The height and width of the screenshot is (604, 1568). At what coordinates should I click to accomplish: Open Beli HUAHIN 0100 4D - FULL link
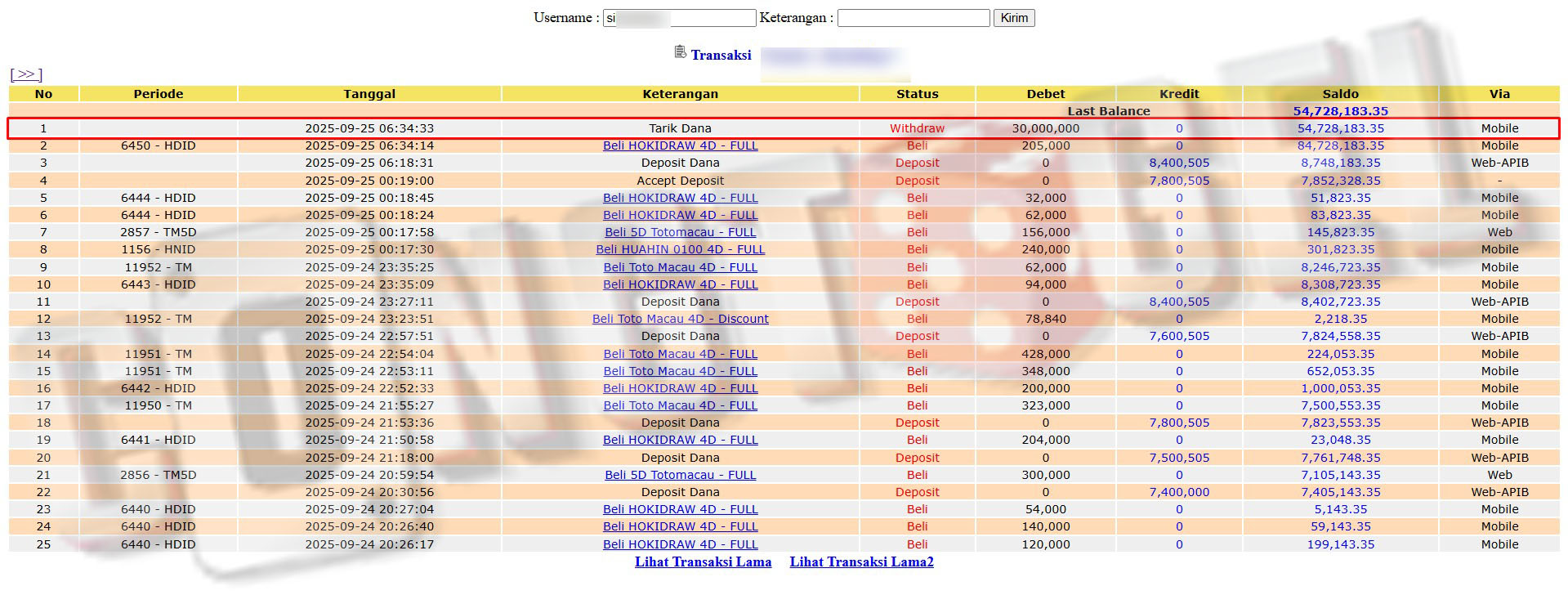pyautogui.click(x=680, y=249)
